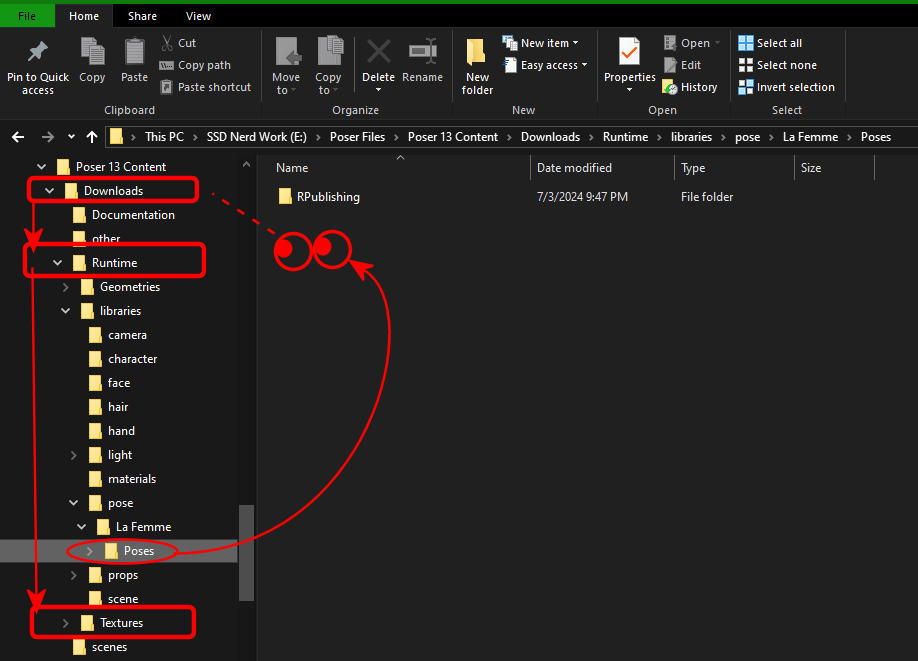Create a New folder from ribbon
The image size is (918, 661).
477,66
